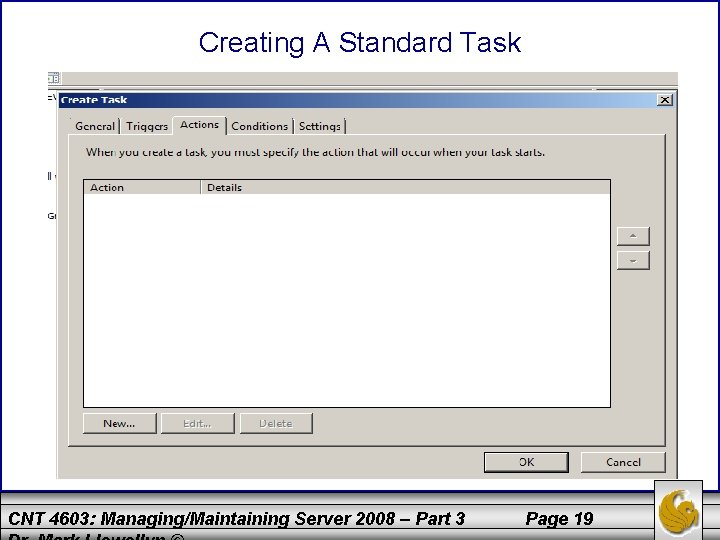Click the icon above the dialog
Screen dimensions: 720x540
(x=54, y=78)
